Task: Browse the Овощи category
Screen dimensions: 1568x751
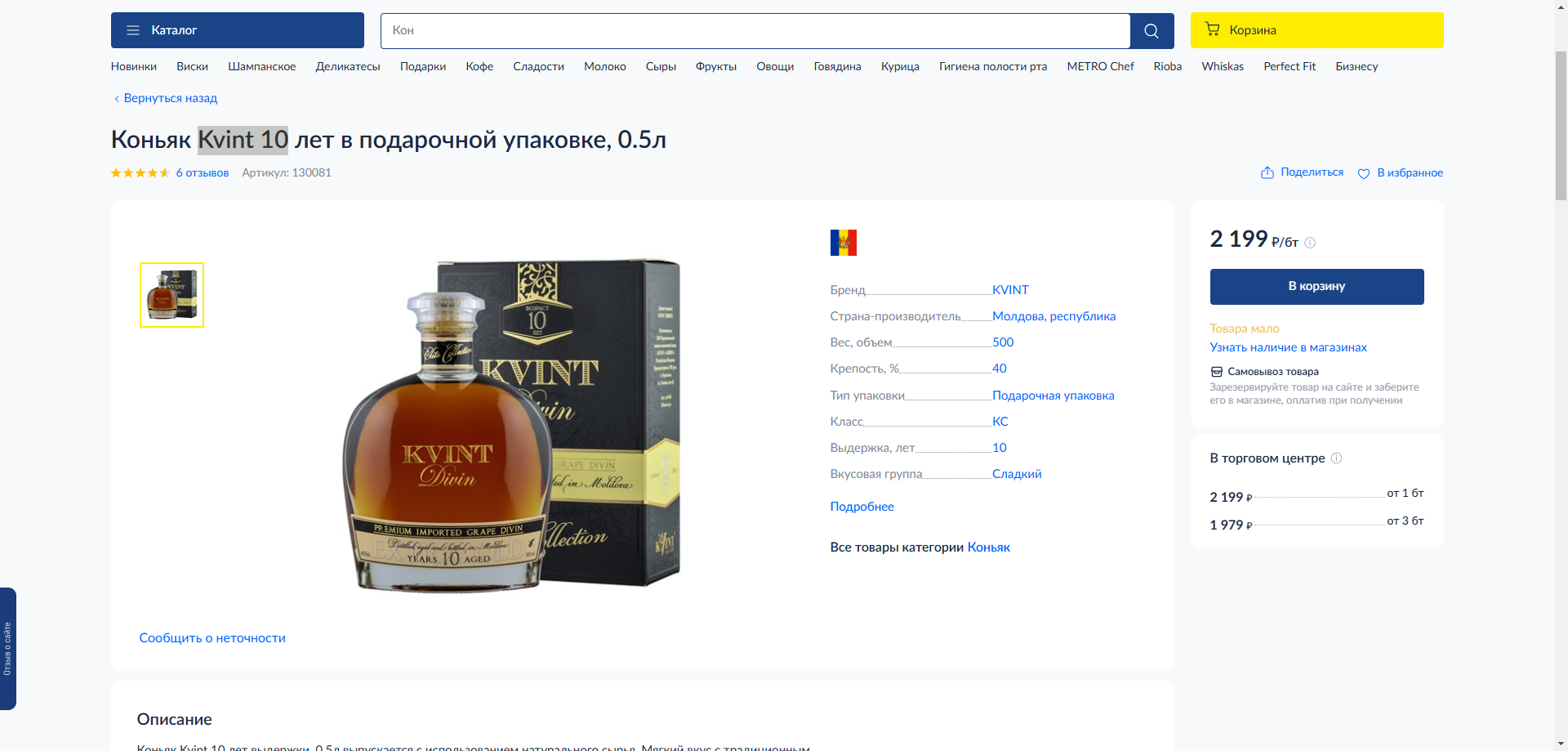Action: coord(775,66)
